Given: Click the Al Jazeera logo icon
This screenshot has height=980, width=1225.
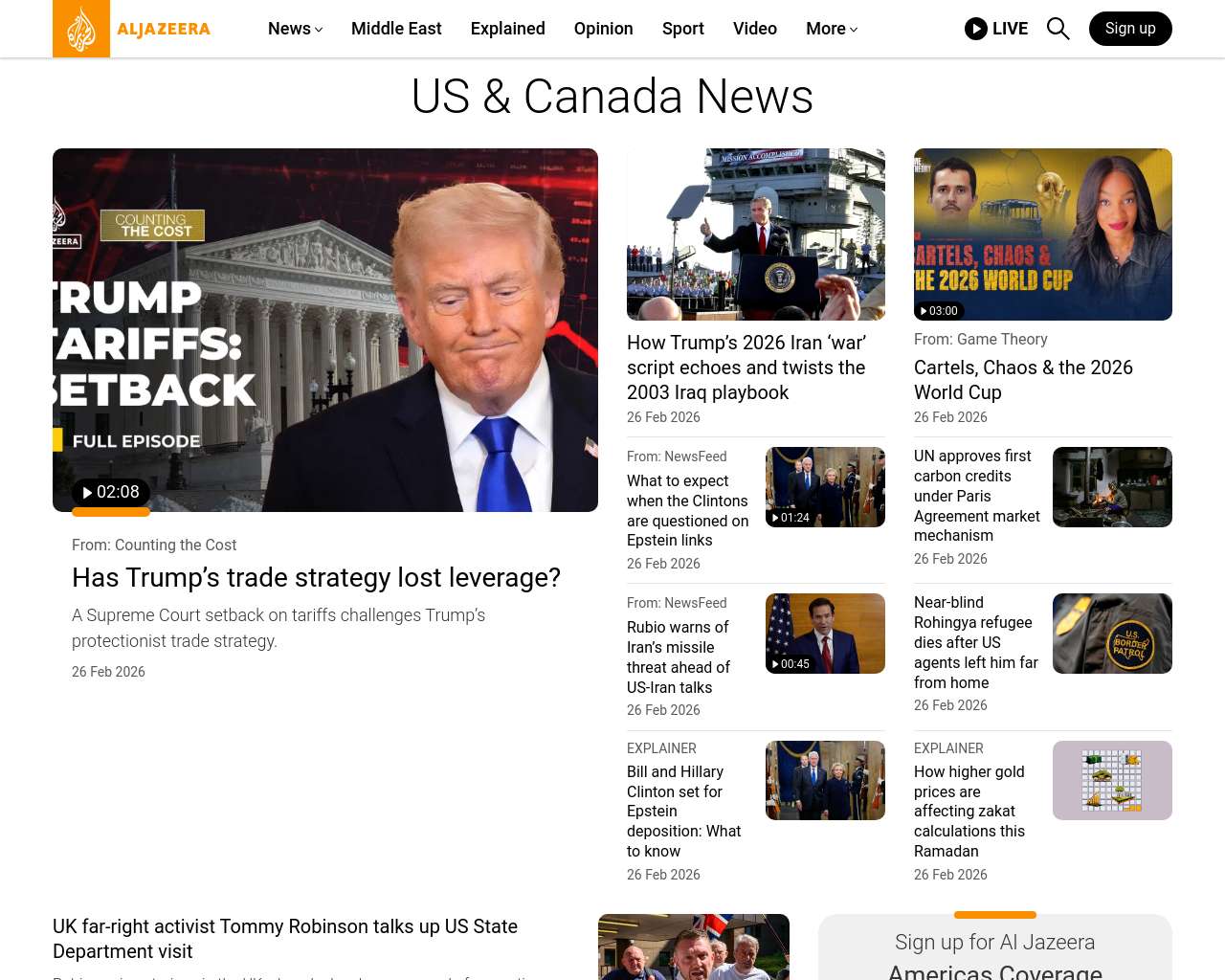Looking at the screenshot, I should [x=81, y=29].
